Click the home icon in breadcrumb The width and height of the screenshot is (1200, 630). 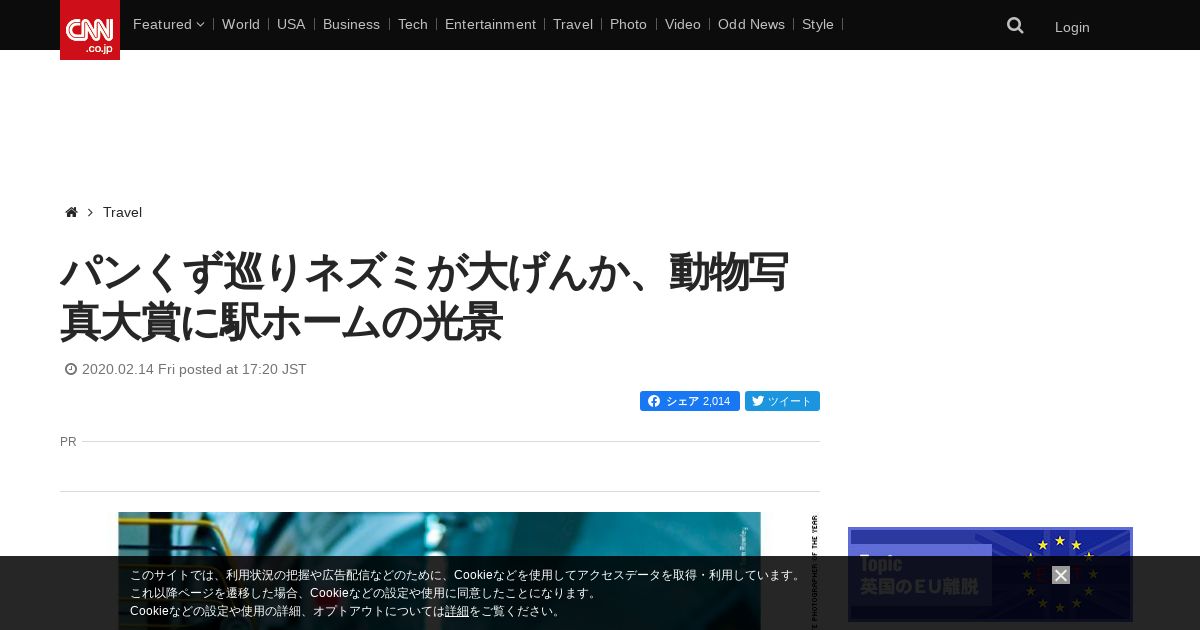(x=71, y=212)
